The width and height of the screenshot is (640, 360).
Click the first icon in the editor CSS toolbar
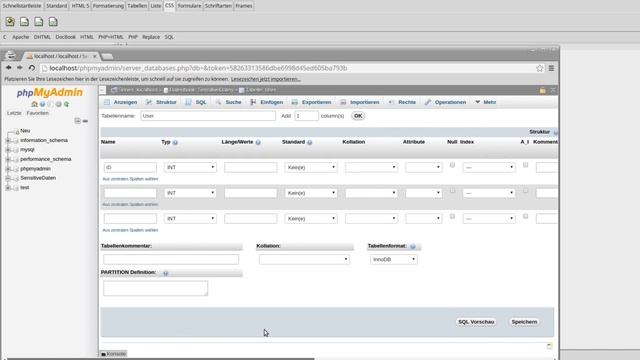coord(10,22)
